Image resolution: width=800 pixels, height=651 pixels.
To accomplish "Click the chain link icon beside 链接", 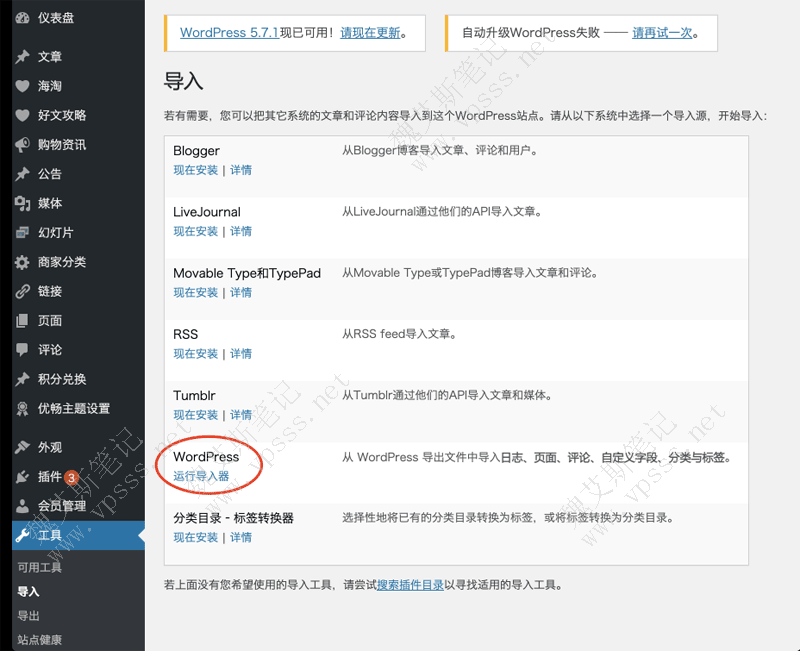I will pos(22,291).
